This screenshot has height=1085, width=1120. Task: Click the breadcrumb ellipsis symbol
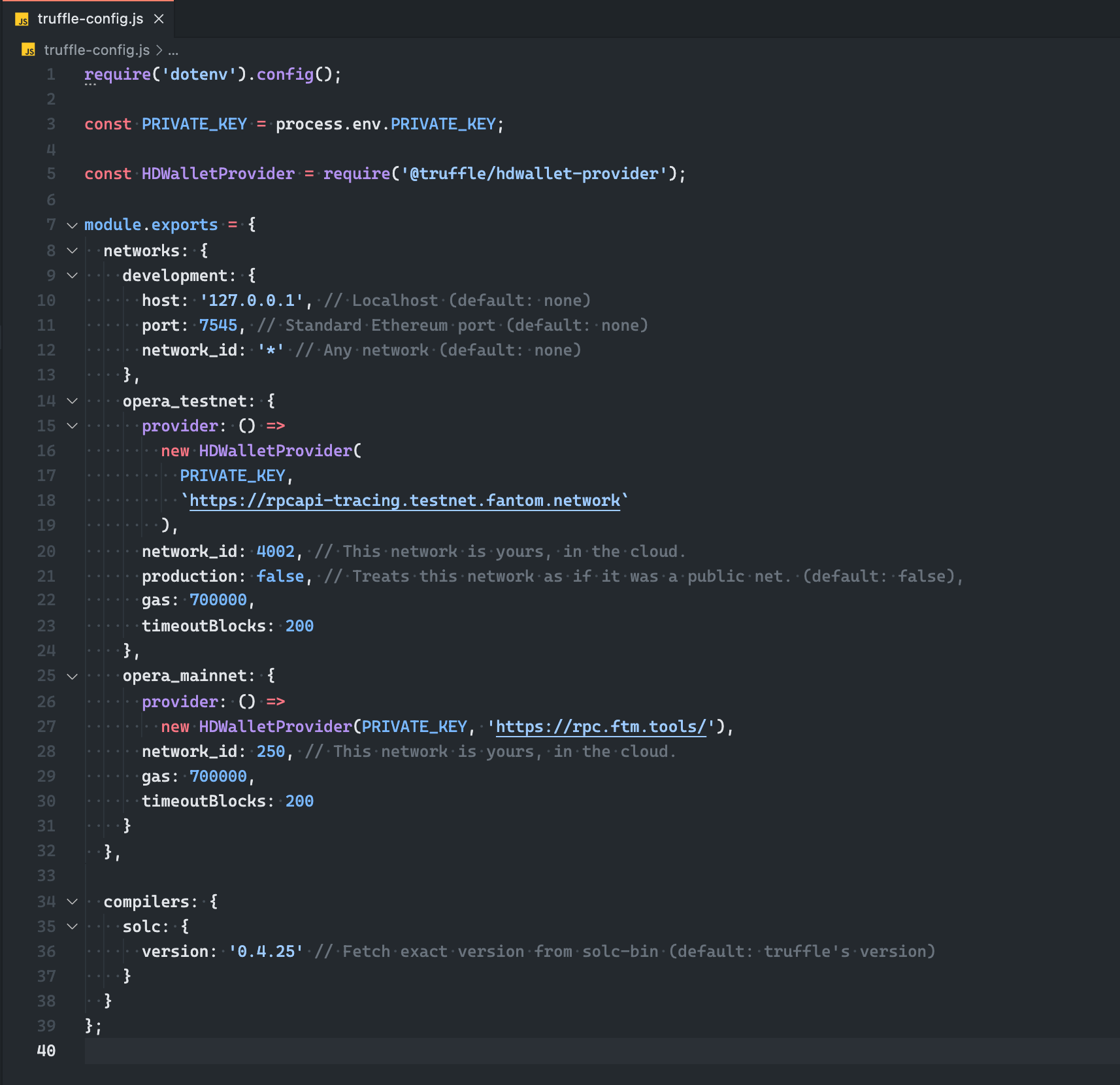(x=173, y=50)
